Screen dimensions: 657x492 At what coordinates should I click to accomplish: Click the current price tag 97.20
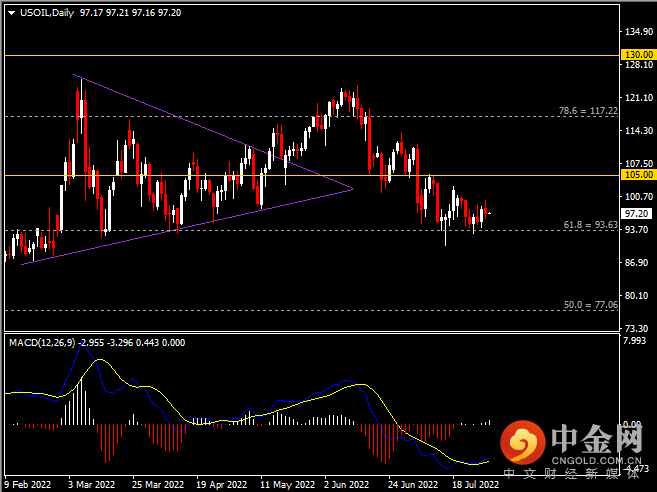coord(637,213)
